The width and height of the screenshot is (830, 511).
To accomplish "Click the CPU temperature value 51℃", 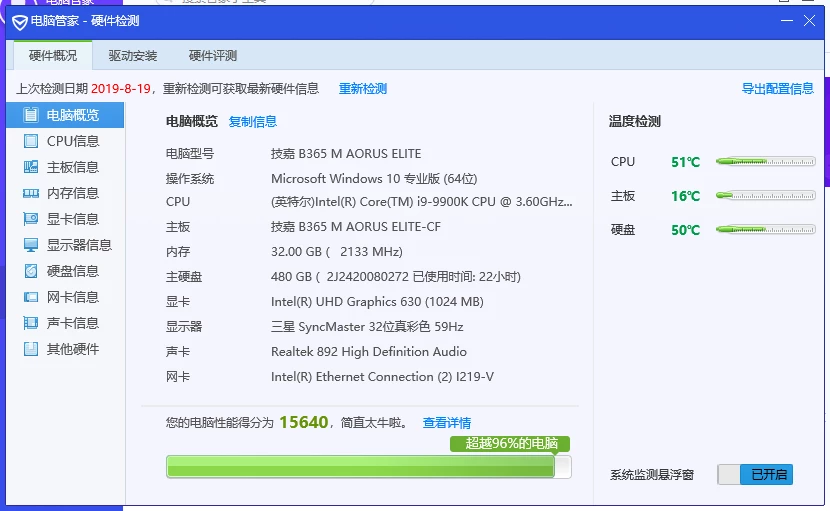I will [x=685, y=162].
